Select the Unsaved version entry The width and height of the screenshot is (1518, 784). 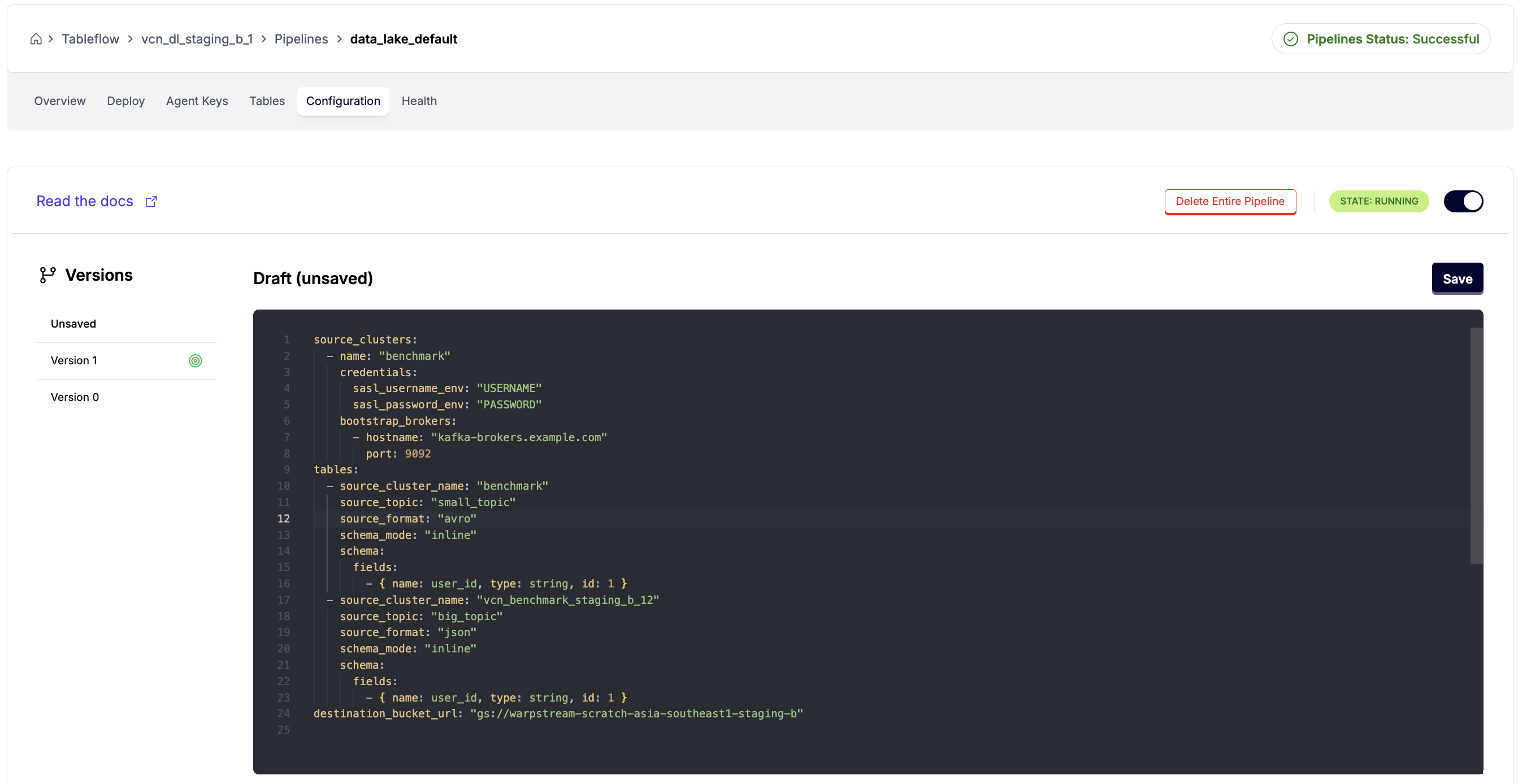pyautogui.click(x=73, y=324)
